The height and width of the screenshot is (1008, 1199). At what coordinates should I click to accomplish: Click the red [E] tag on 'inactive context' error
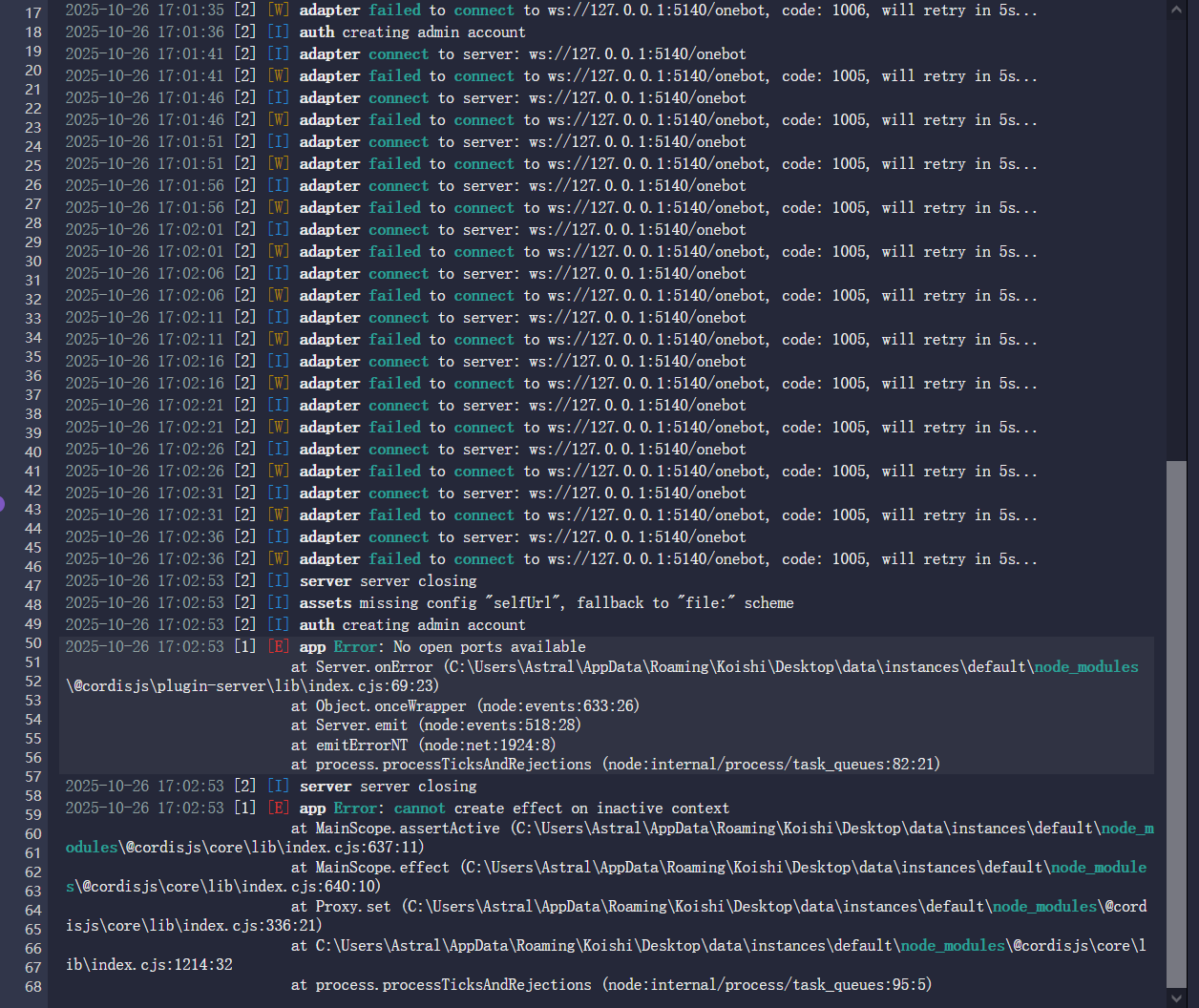[x=278, y=808]
